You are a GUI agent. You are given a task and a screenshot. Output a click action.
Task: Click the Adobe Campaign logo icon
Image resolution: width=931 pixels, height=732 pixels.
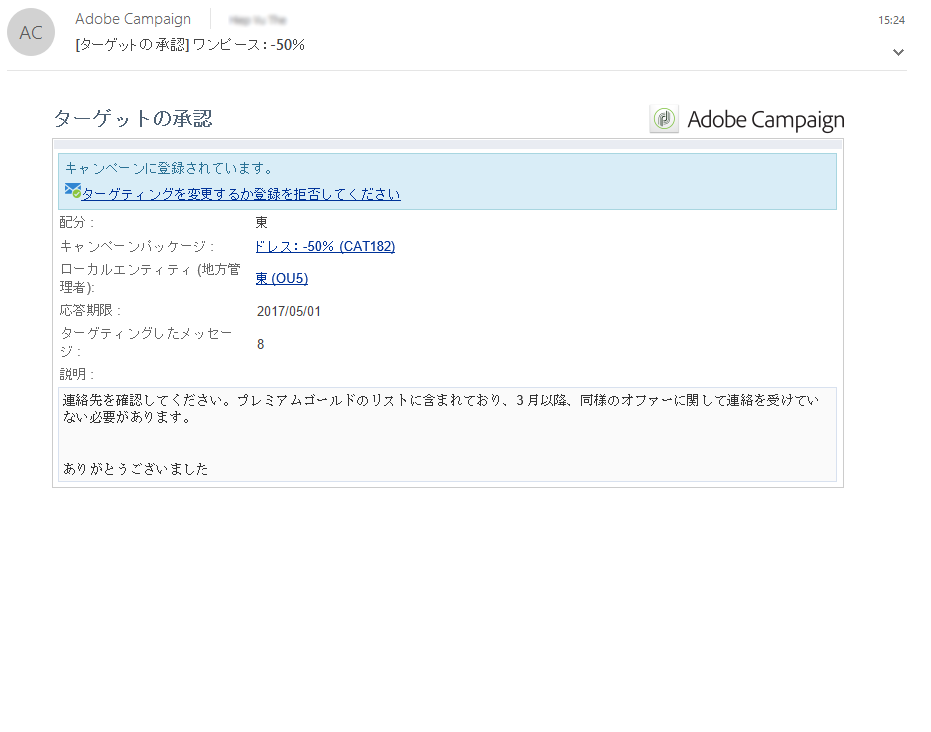point(664,119)
